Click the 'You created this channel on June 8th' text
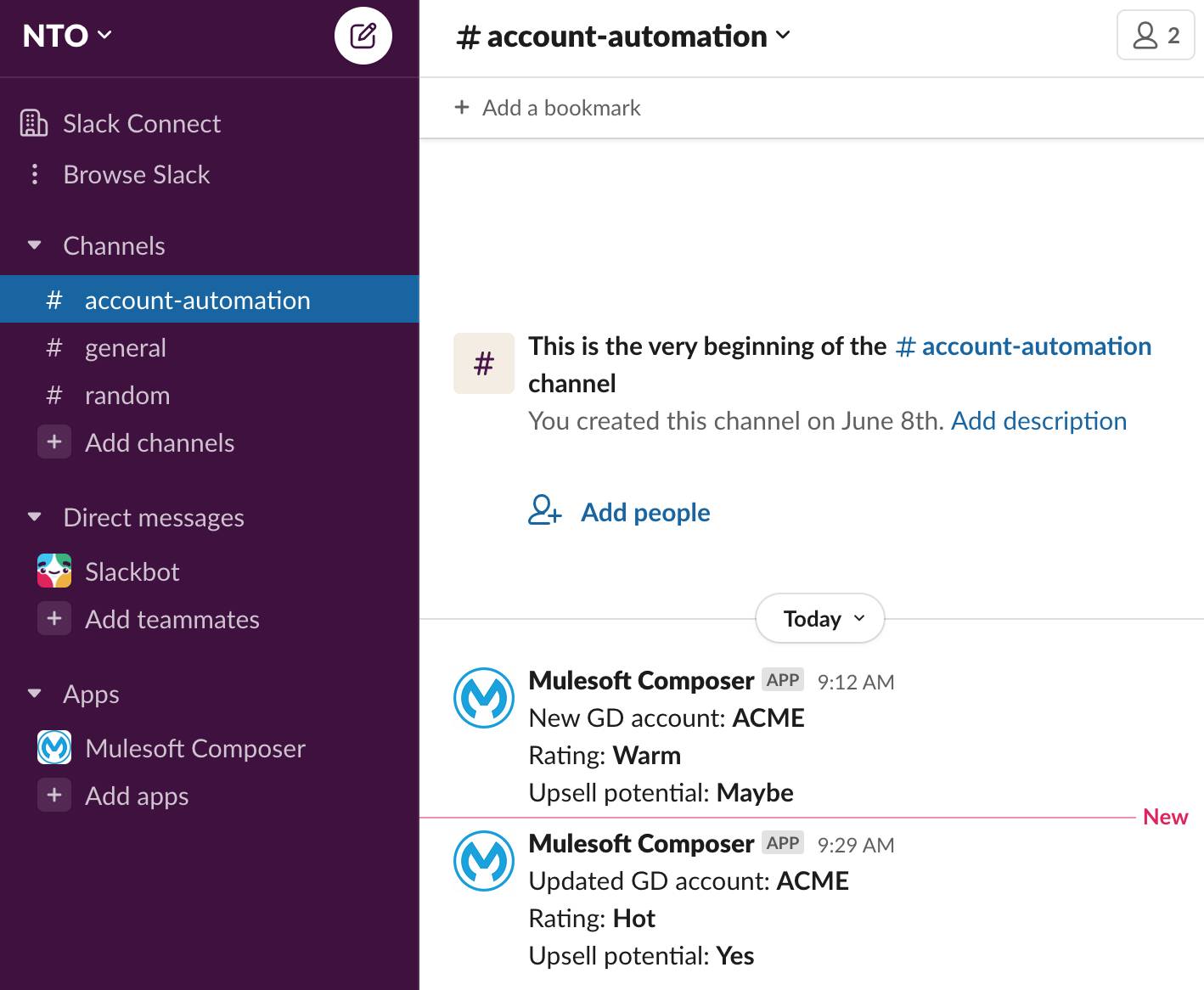The image size is (1204, 990). tap(736, 421)
